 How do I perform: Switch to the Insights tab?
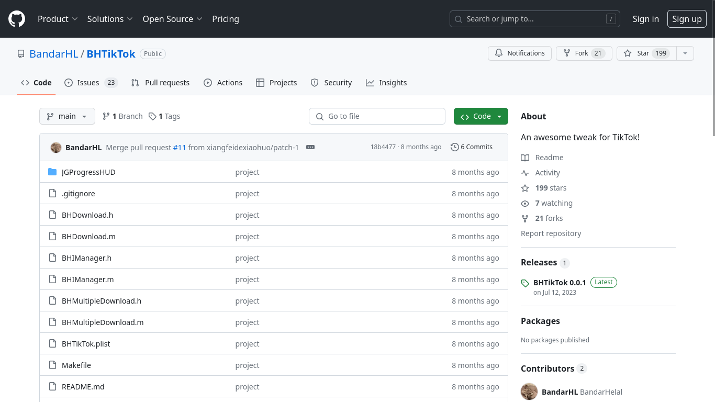click(x=386, y=82)
